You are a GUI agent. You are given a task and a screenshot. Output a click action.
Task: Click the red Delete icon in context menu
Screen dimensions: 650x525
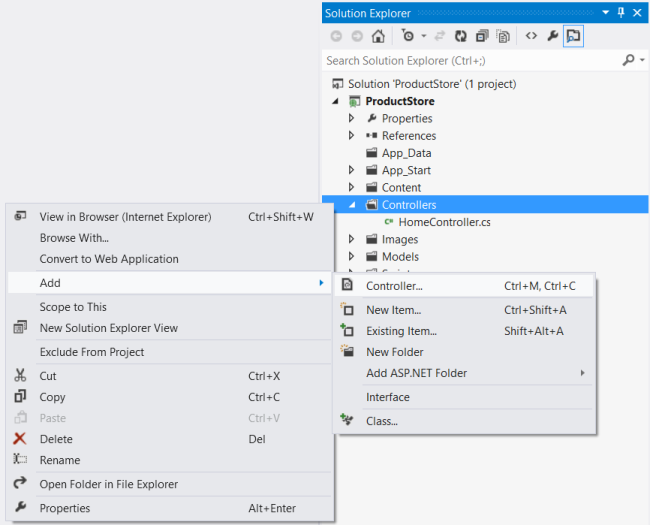point(20,439)
